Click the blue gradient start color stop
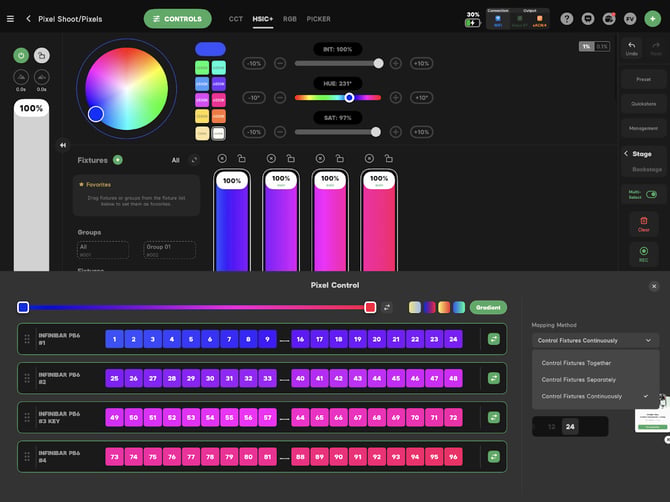This screenshot has height=502, width=670. (x=23, y=307)
